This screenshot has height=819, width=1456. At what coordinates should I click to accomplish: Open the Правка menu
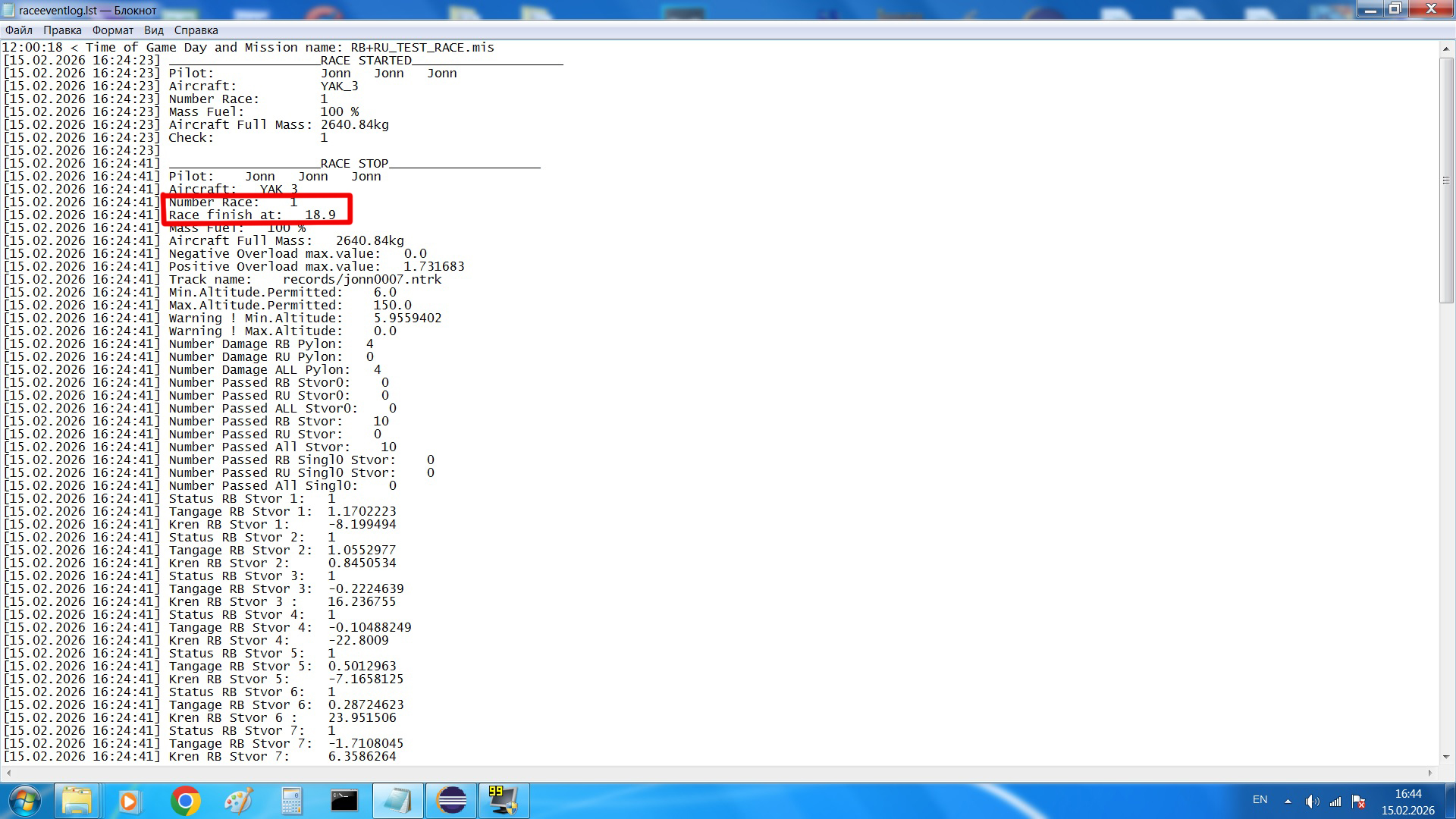62,30
